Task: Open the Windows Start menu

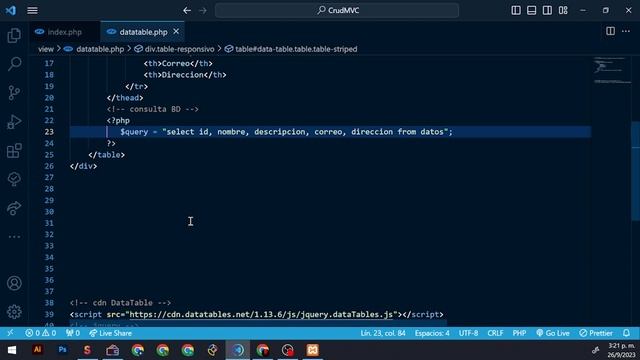Action: 12,350
